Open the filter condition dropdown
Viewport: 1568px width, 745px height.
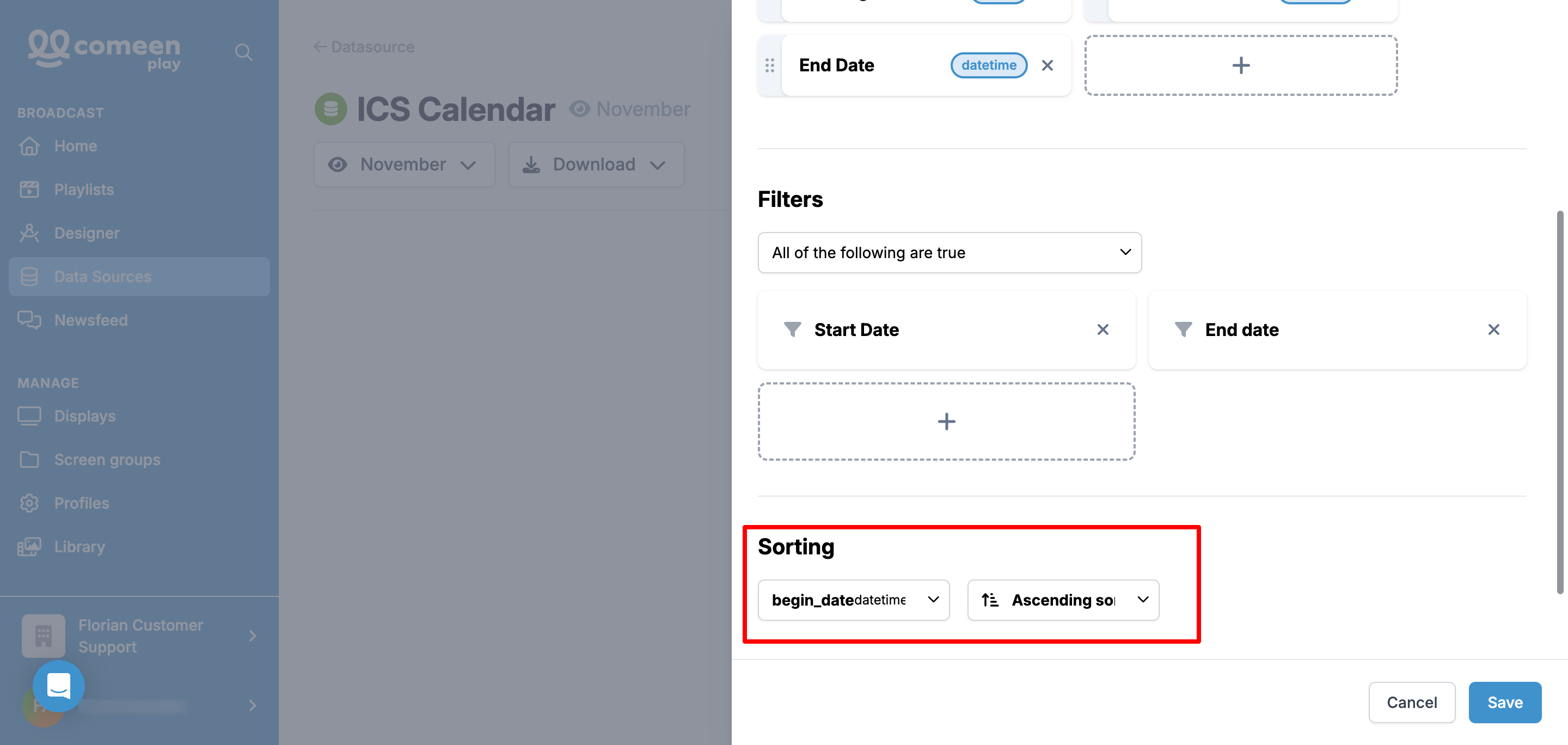949,253
